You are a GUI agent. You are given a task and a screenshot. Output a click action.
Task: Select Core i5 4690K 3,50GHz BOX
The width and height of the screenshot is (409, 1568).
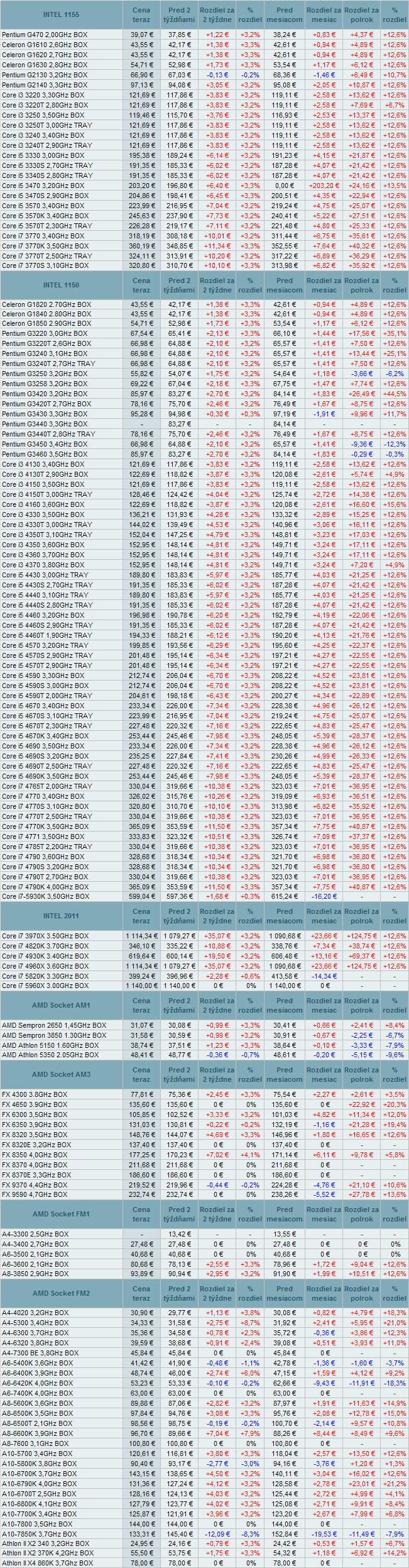pyautogui.click(x=45, y=776)
